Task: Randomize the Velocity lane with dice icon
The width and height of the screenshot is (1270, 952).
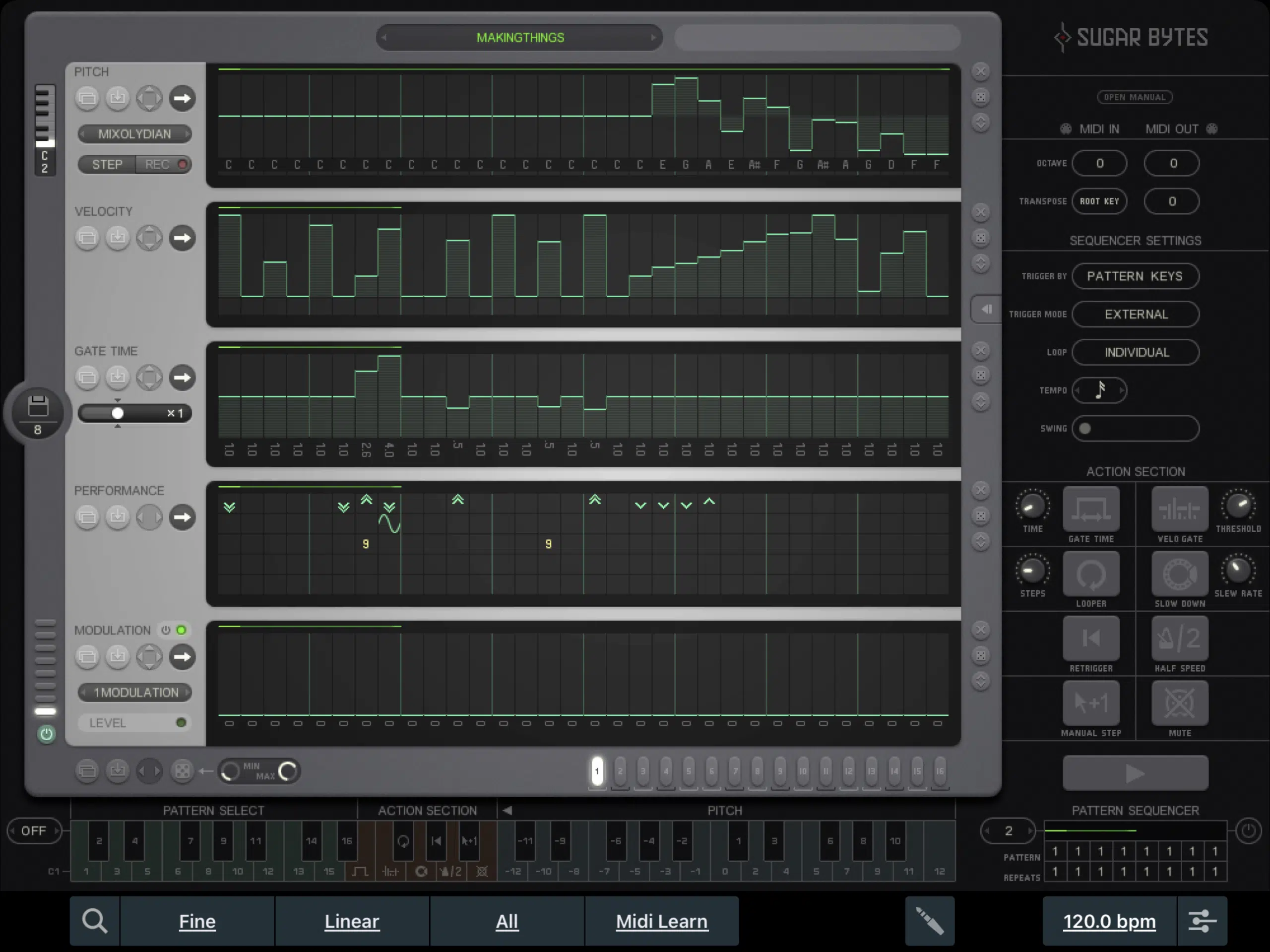Action: click(x=981, y=238)
